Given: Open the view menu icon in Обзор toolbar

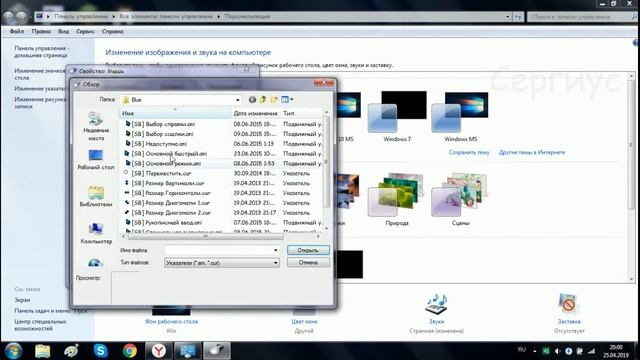Looking at the screenshot, I should [x=287, y=100].
